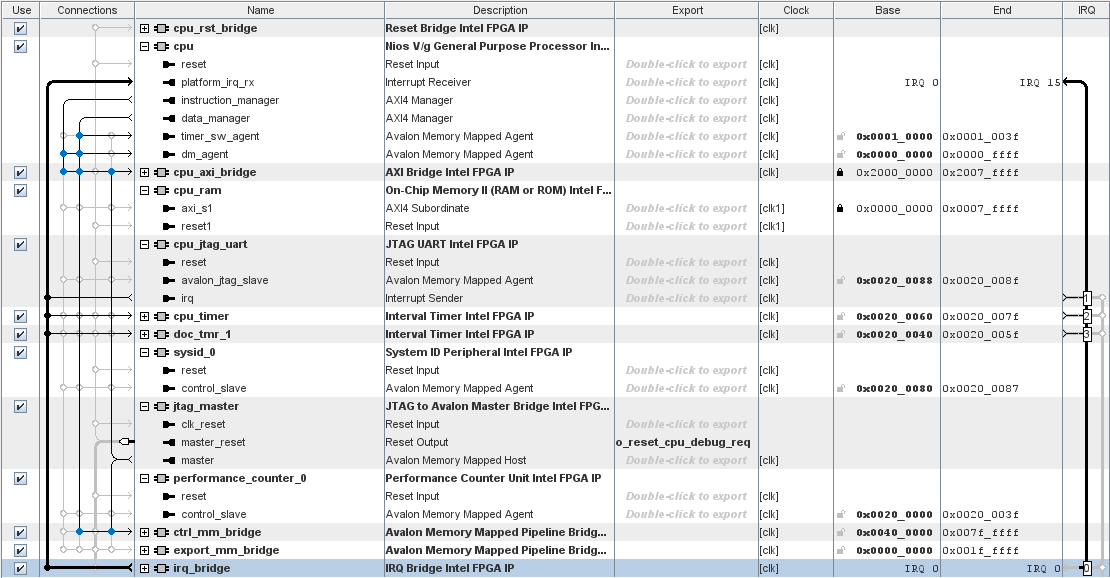Select the IRQ number 3 box for doc_tmr_1
Screen dimensions: 1110x578
[1087, 334]
